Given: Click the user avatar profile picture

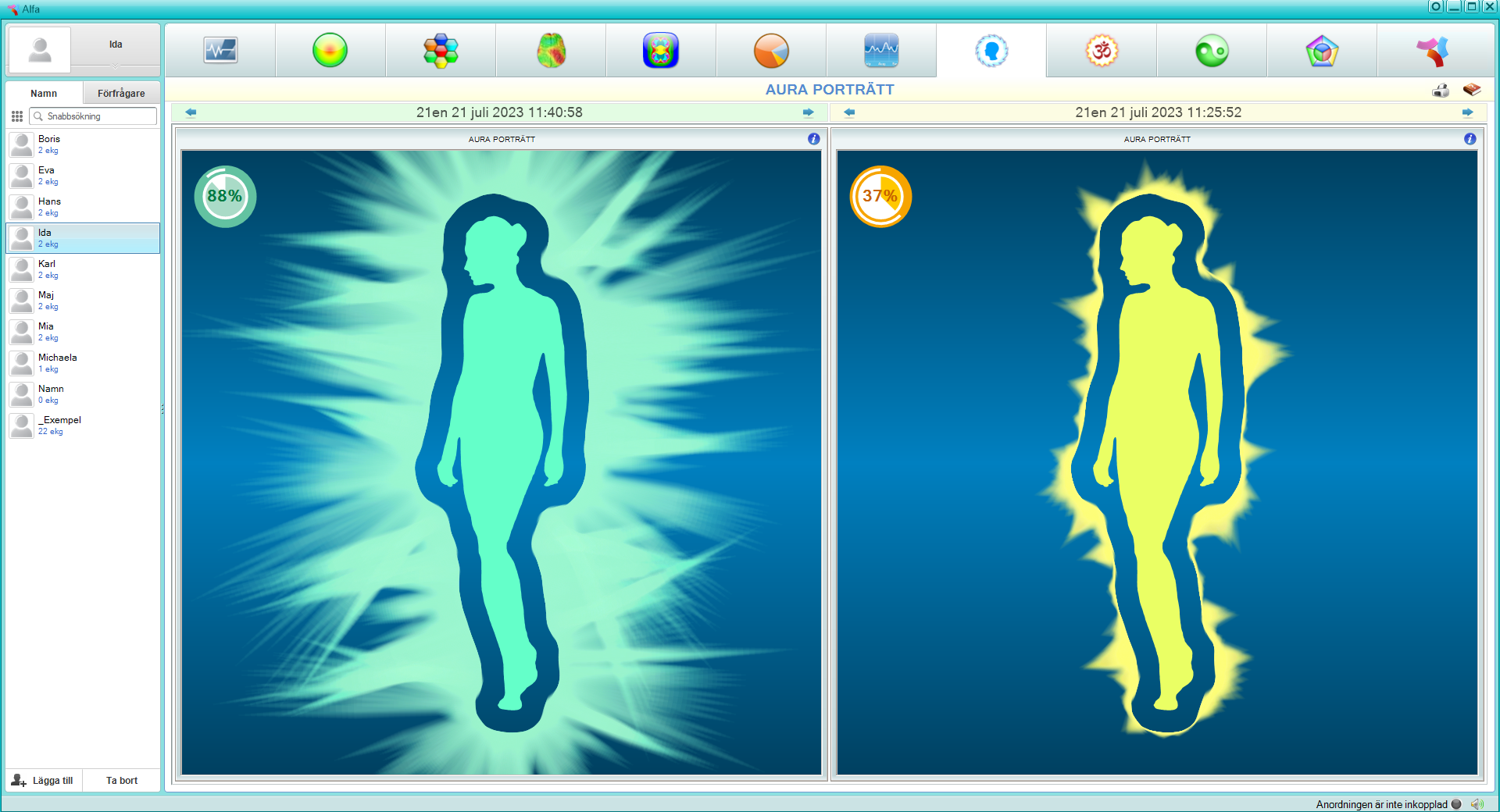Looking at the screenshot, I should (x=39, y=49).
